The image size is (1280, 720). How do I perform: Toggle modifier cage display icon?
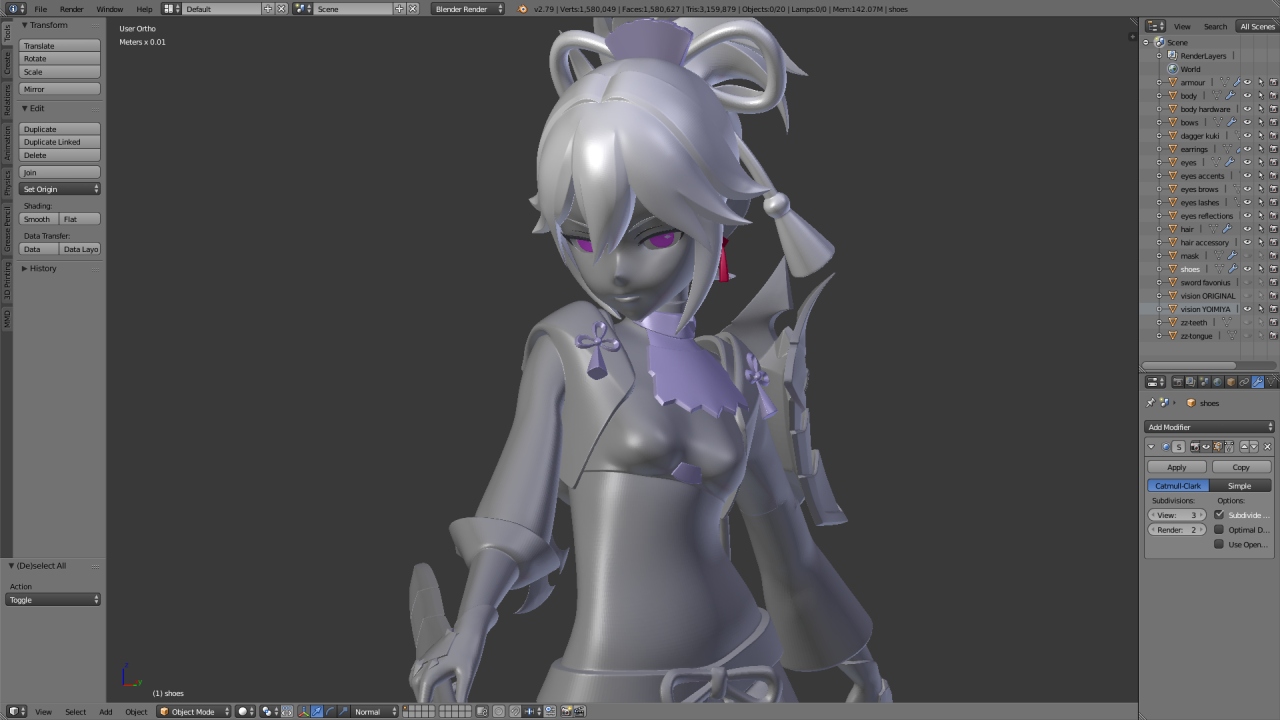pos(1229,446)
